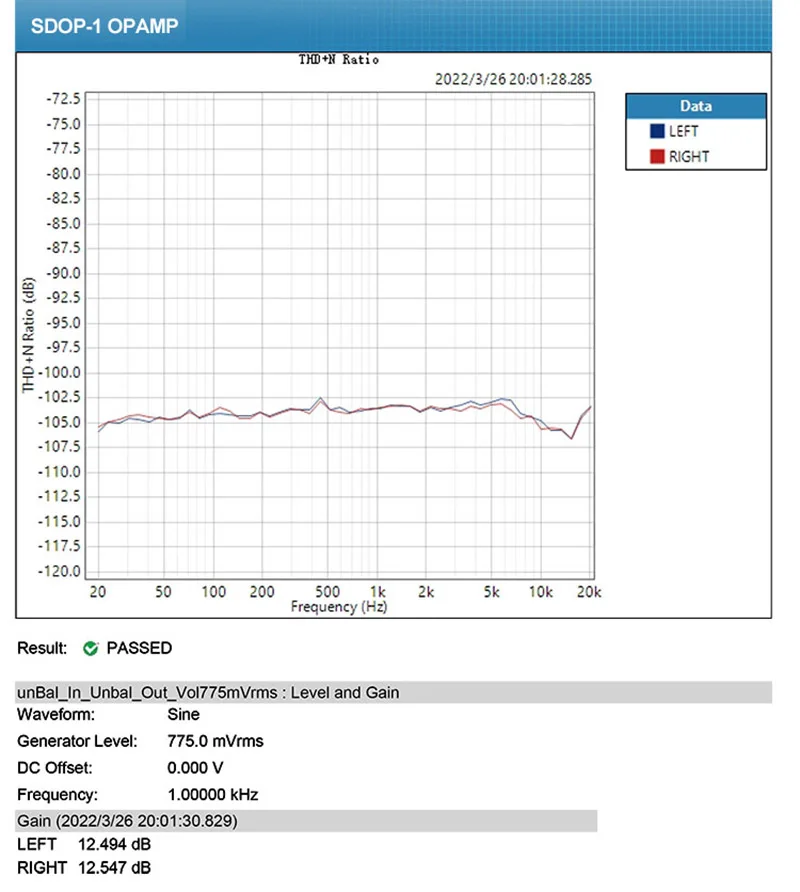Screen dimensions: 800x892
Task: Click the Frequency value 1.00000 kHz
Action: coord(213,795)
